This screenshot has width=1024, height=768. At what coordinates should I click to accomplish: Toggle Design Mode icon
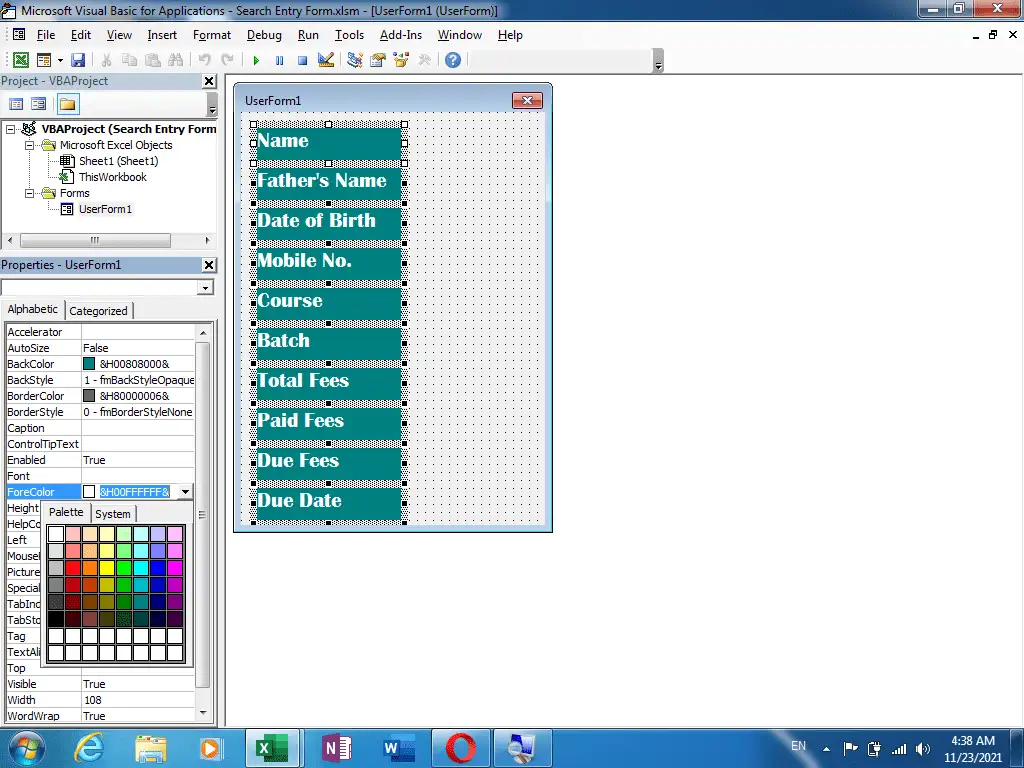coord(326,60)
